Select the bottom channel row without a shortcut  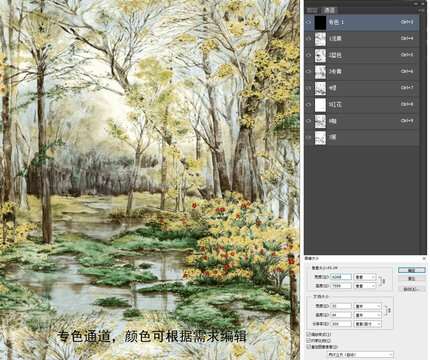coord(362,137)
